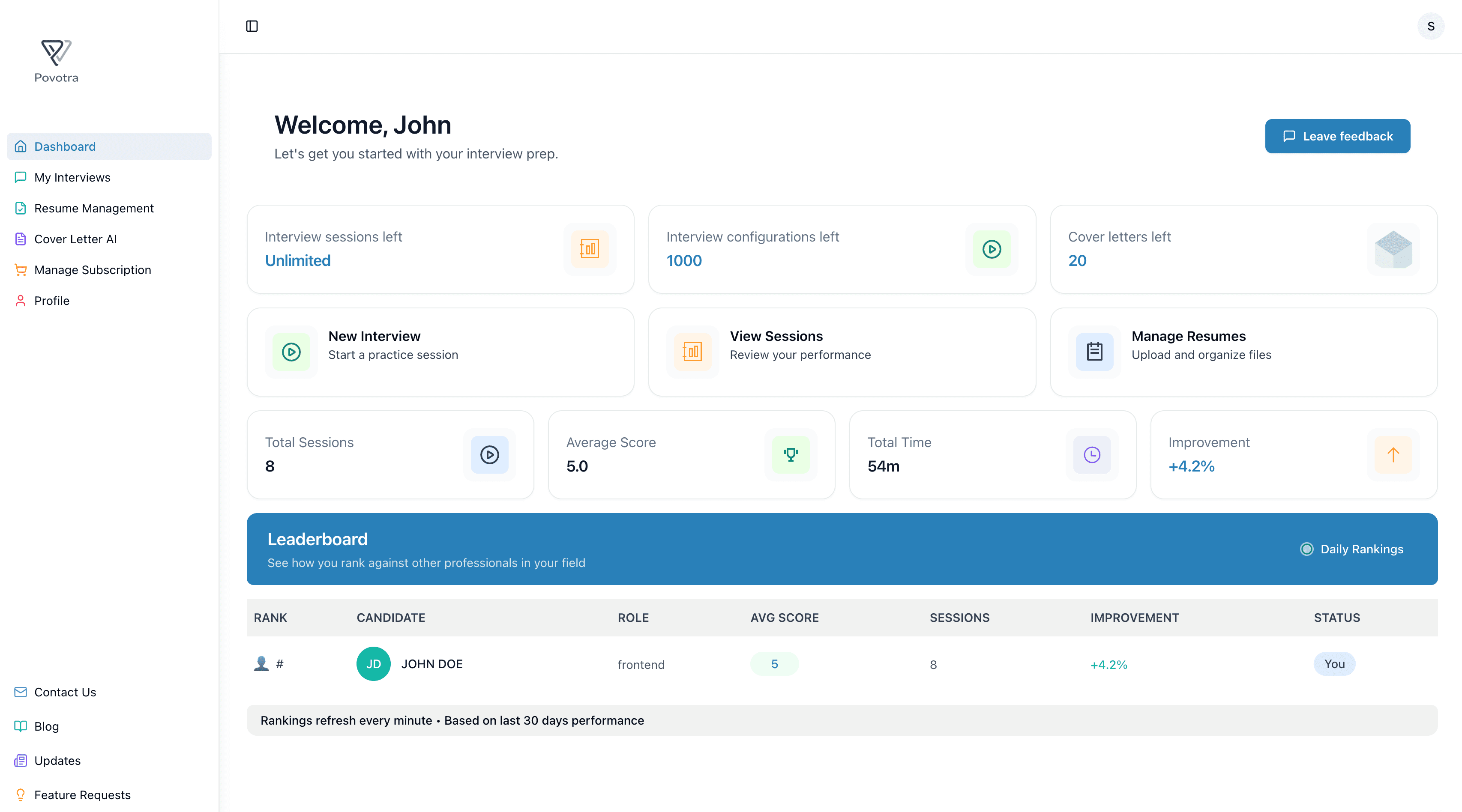The width and height of the screenshot is (1462, 812).
Task: Click the Profile person icon
Action: (21, 301)
